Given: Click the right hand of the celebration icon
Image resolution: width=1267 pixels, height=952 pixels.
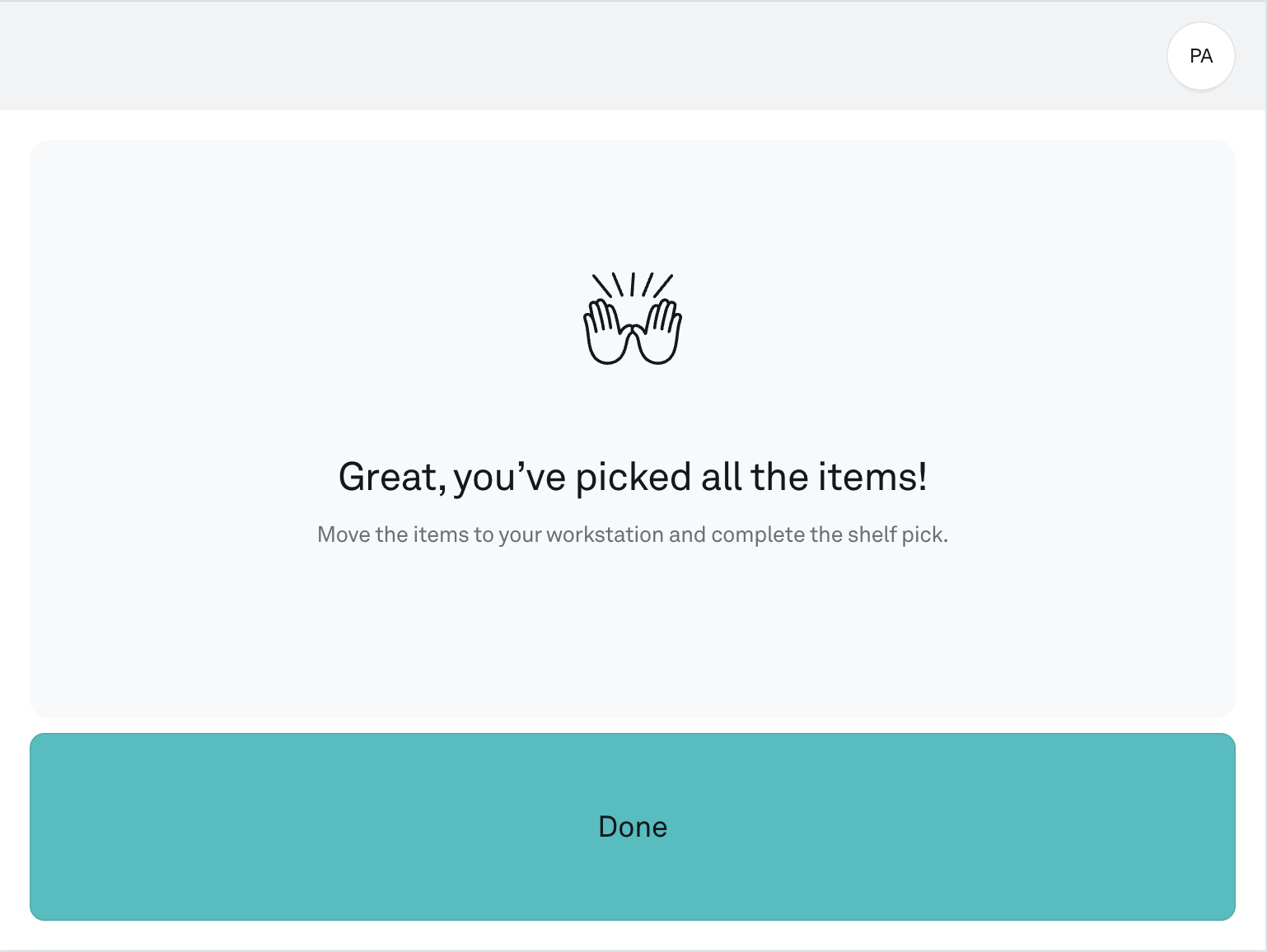Looking at the screenshot, I should coord(659,333).
